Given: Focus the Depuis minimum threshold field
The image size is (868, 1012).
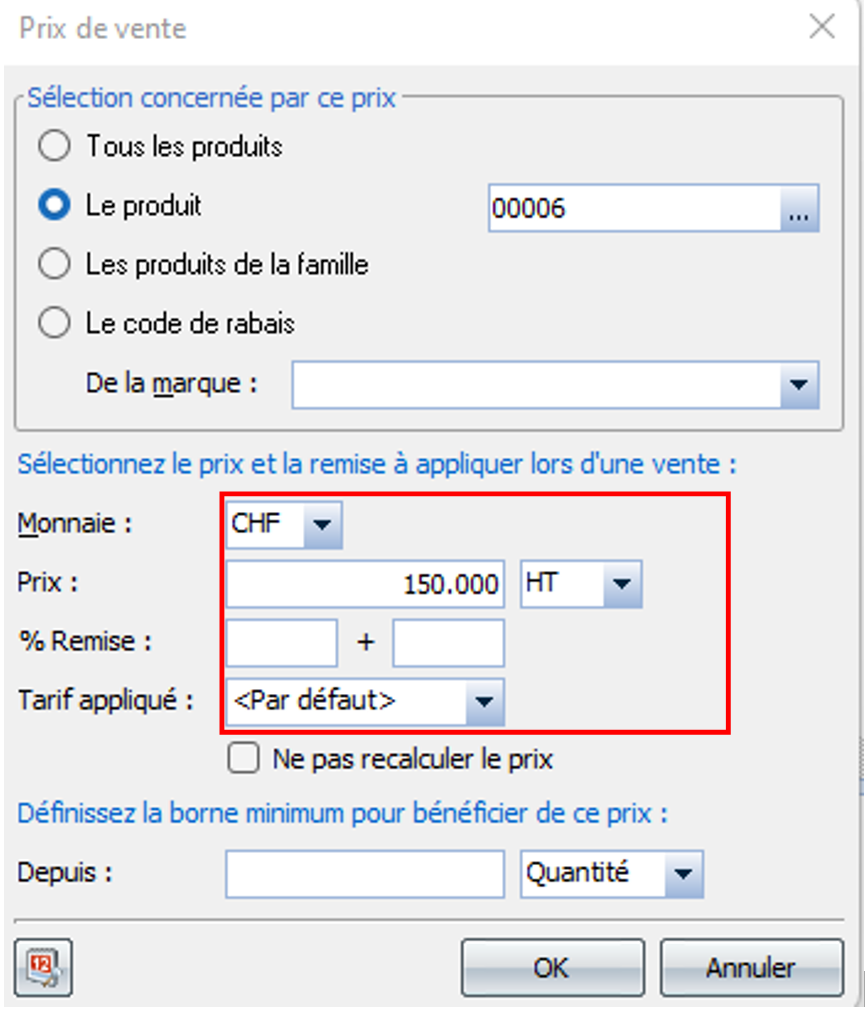Looking at the screenshot, I should point(365,874).
